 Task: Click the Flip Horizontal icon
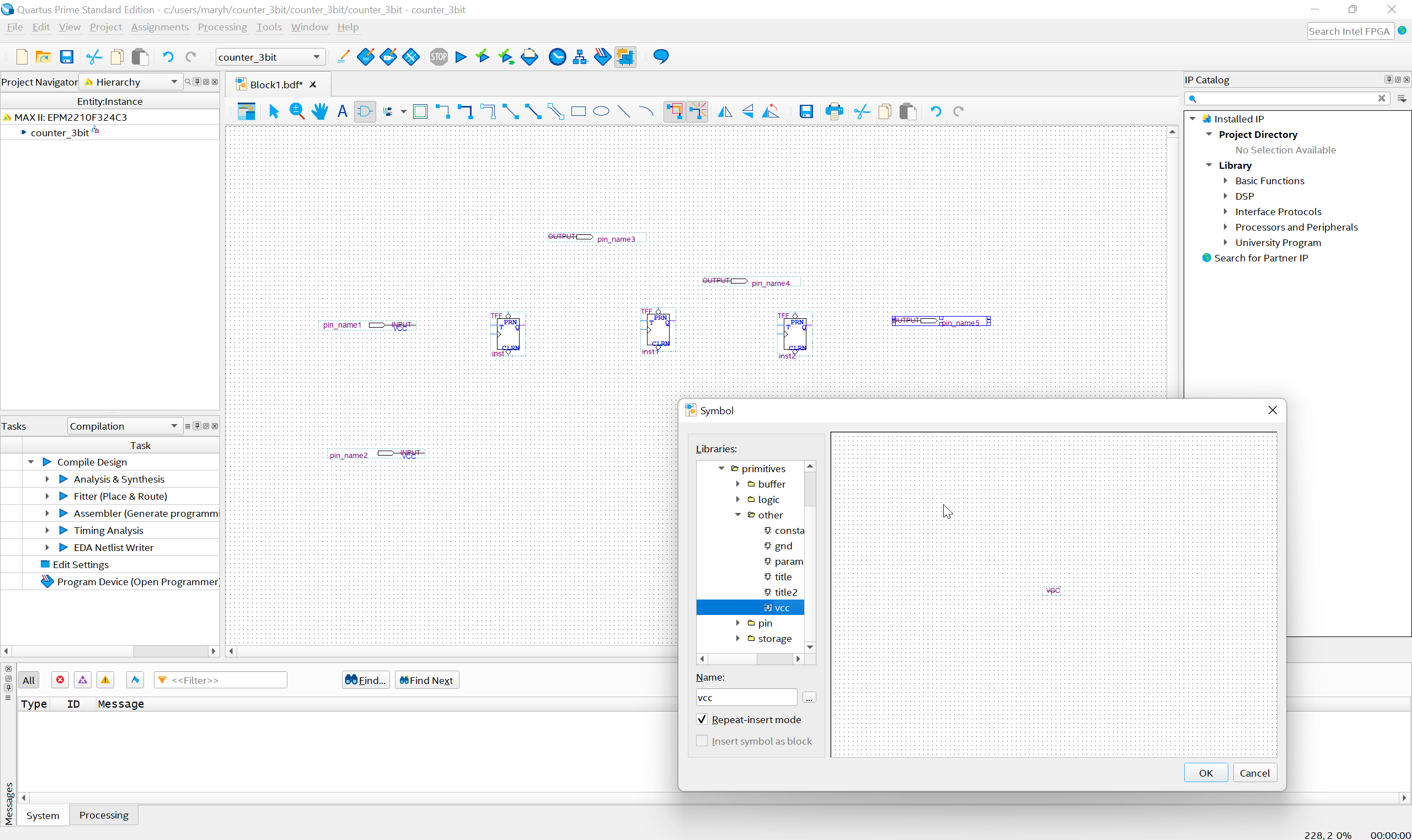coord(725,111)
